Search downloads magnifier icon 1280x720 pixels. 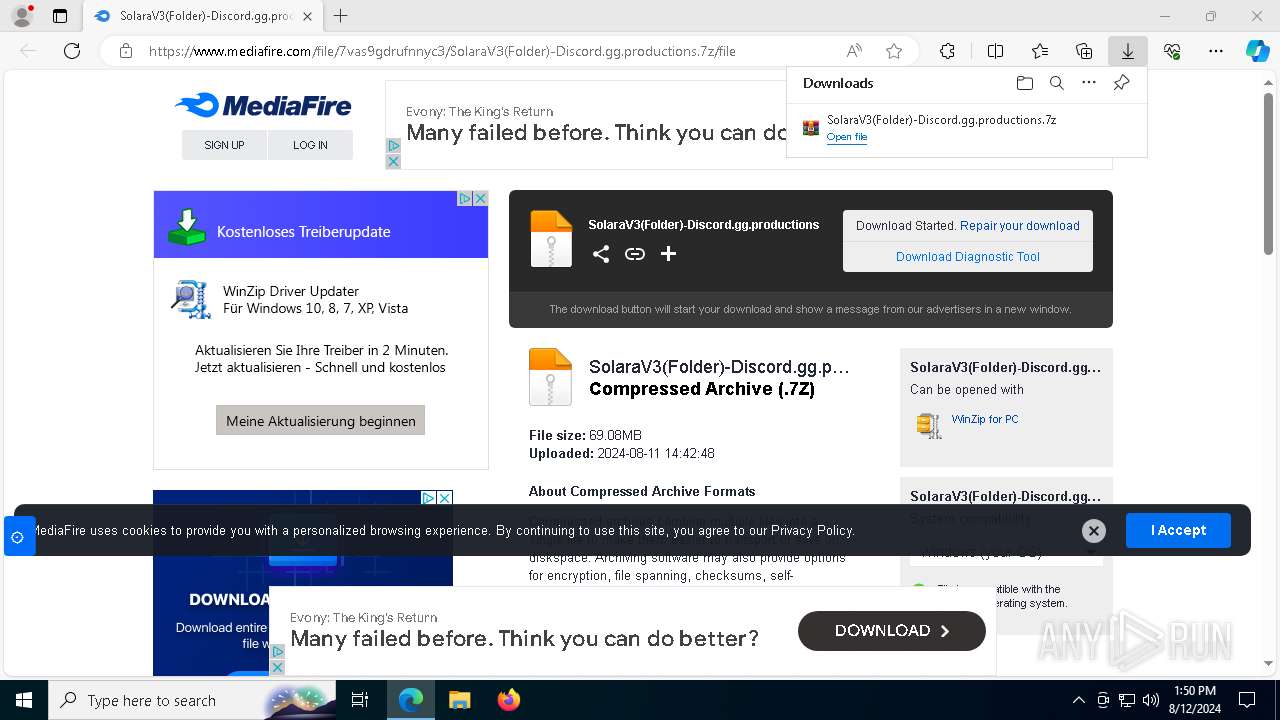[x=1057, y=83]
